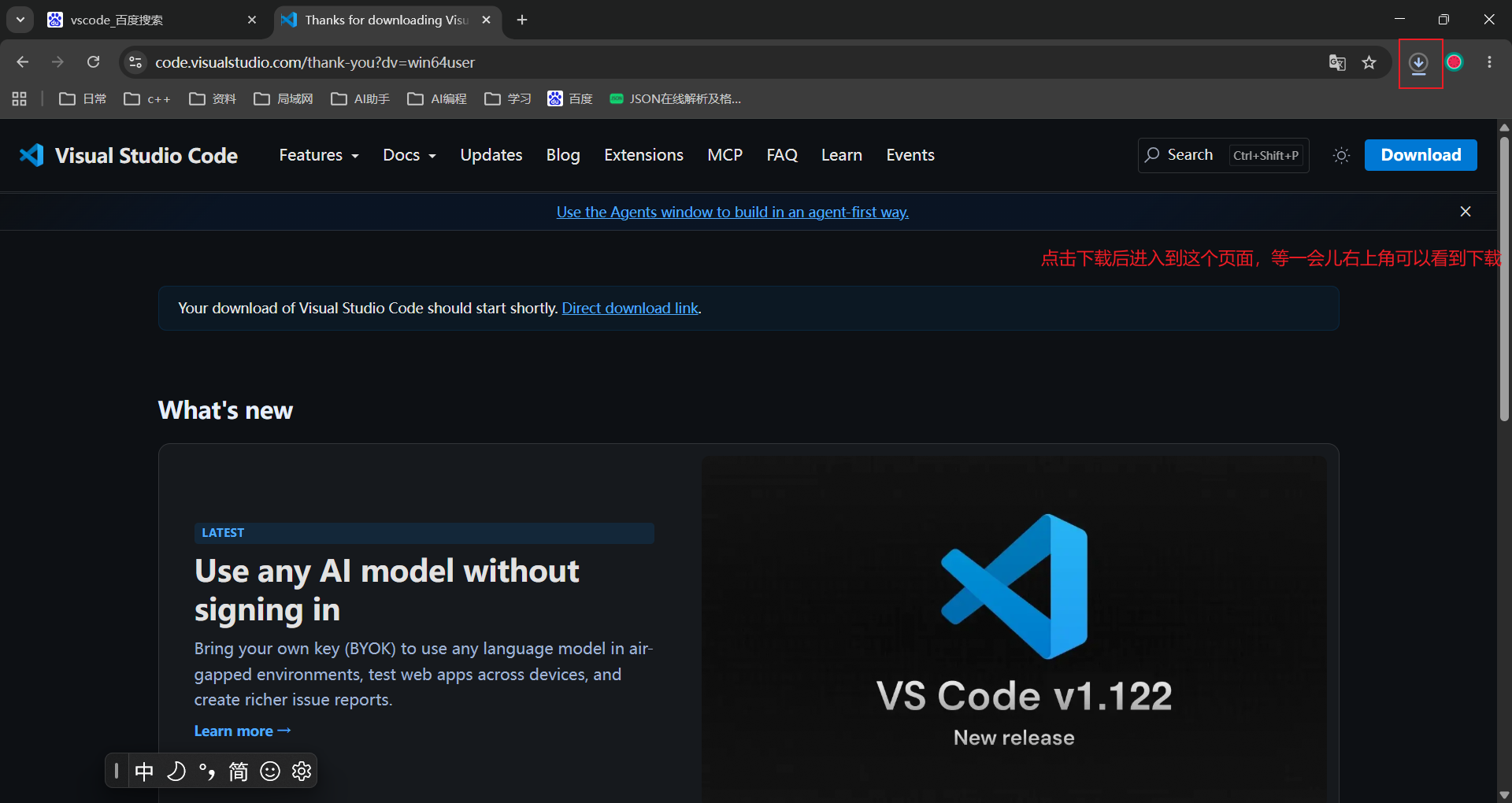Screen dimensions: 1512x803
Task: Dismiss the announcement banner
Action: (1466, 211)
